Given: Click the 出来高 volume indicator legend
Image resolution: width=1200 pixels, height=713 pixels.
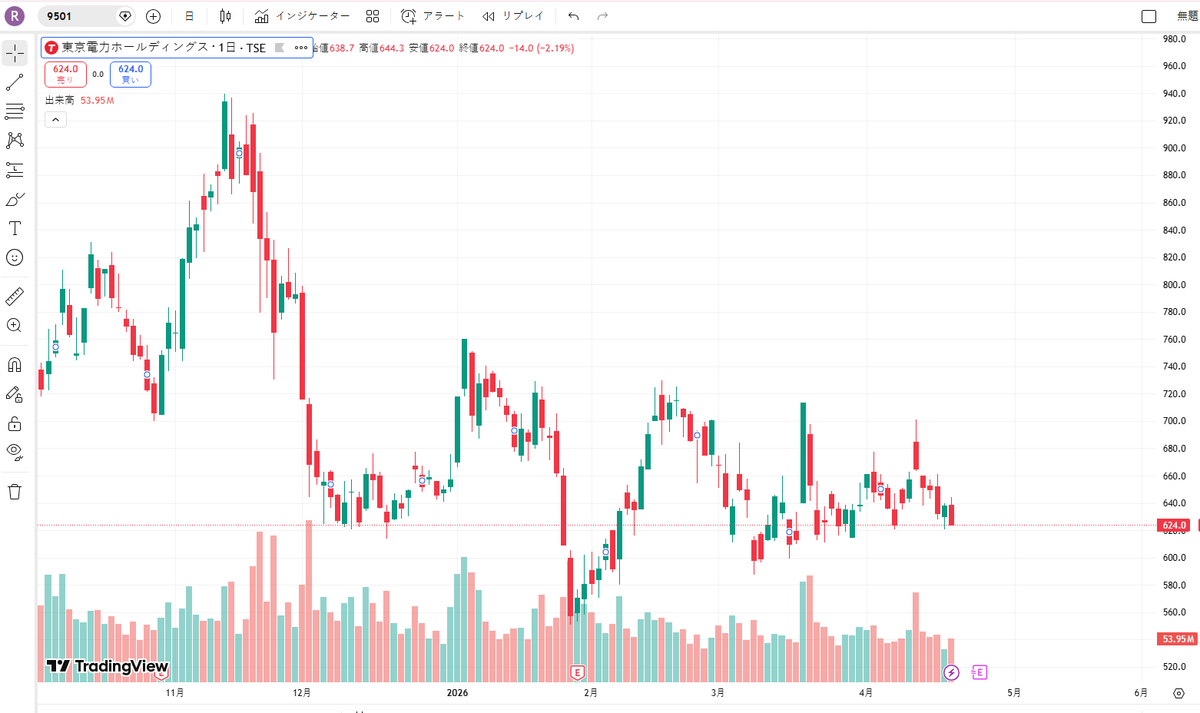Looking at the screenshot, I should pos(62,100).
